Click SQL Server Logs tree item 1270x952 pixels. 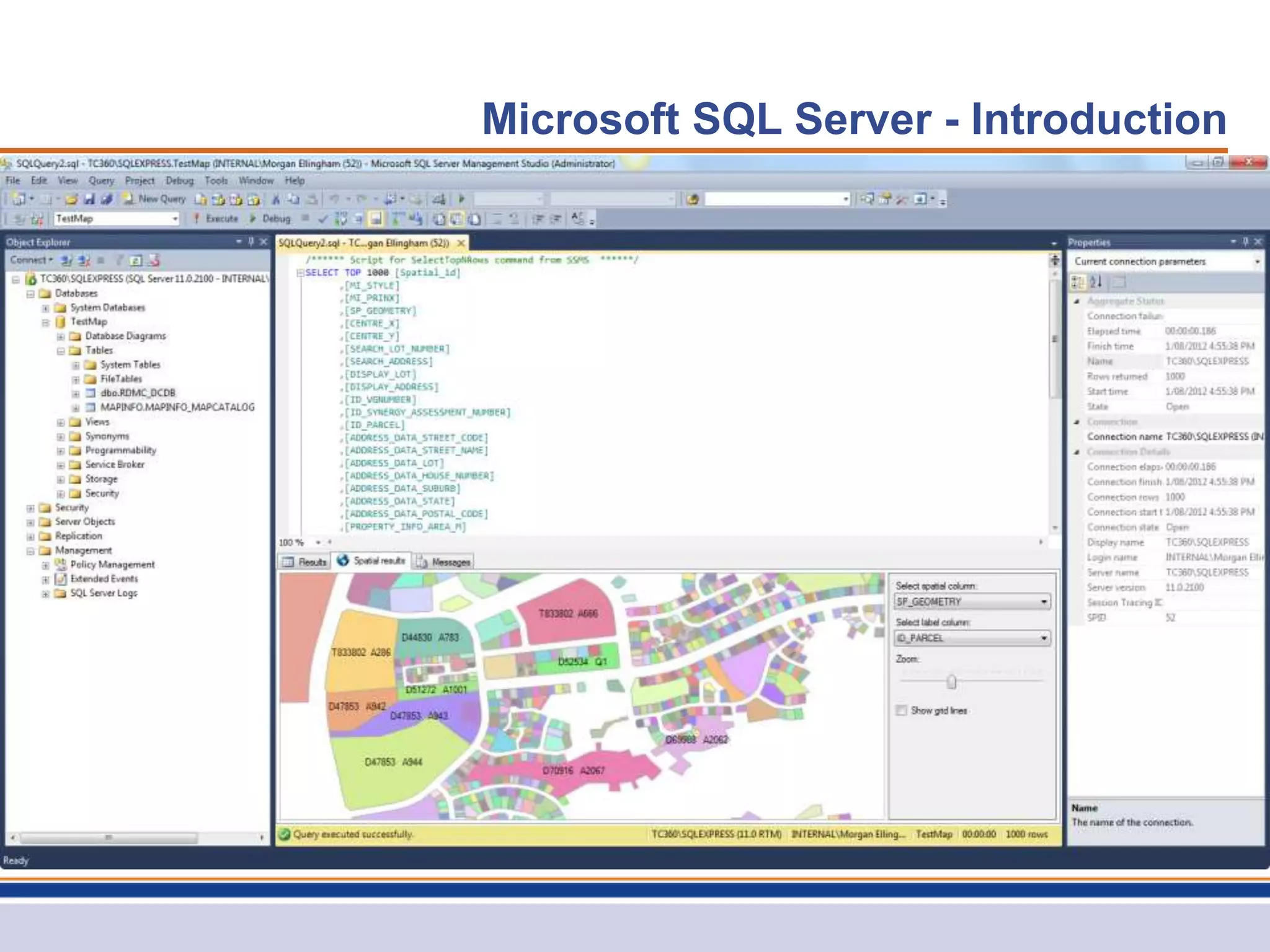pyautogui.click(x=104, y=593)
